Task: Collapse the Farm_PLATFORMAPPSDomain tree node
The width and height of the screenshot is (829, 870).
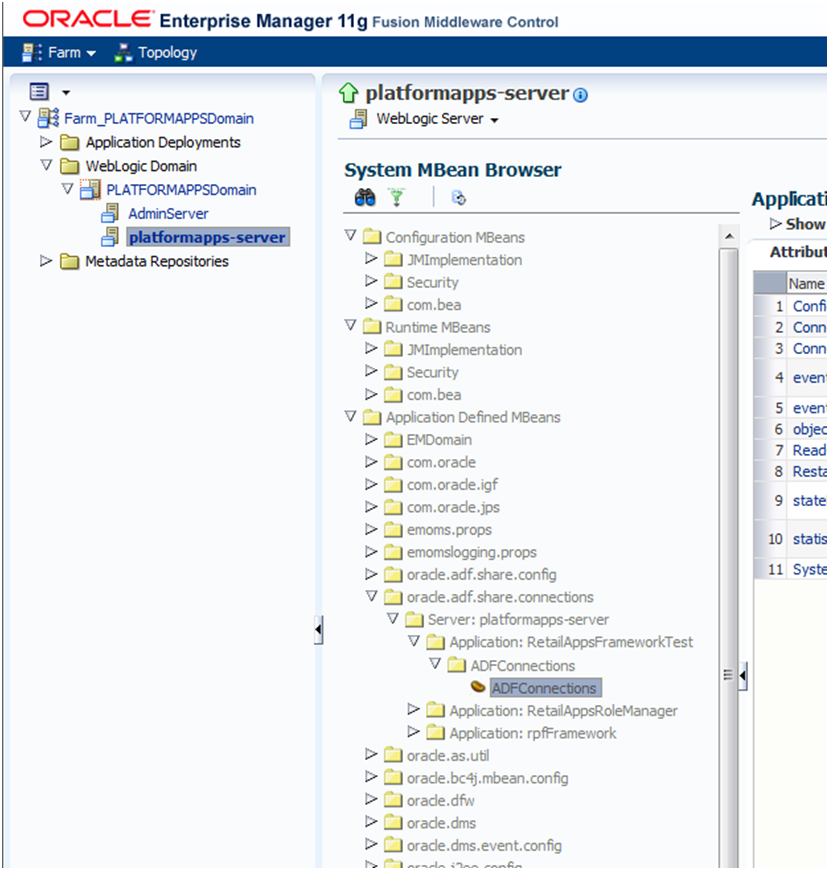Action: point(25,117)
